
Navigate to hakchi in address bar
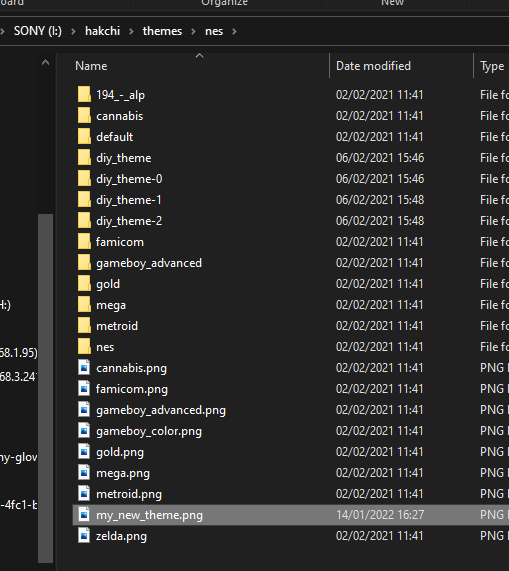pyautogui.click(x=102, y=31)
